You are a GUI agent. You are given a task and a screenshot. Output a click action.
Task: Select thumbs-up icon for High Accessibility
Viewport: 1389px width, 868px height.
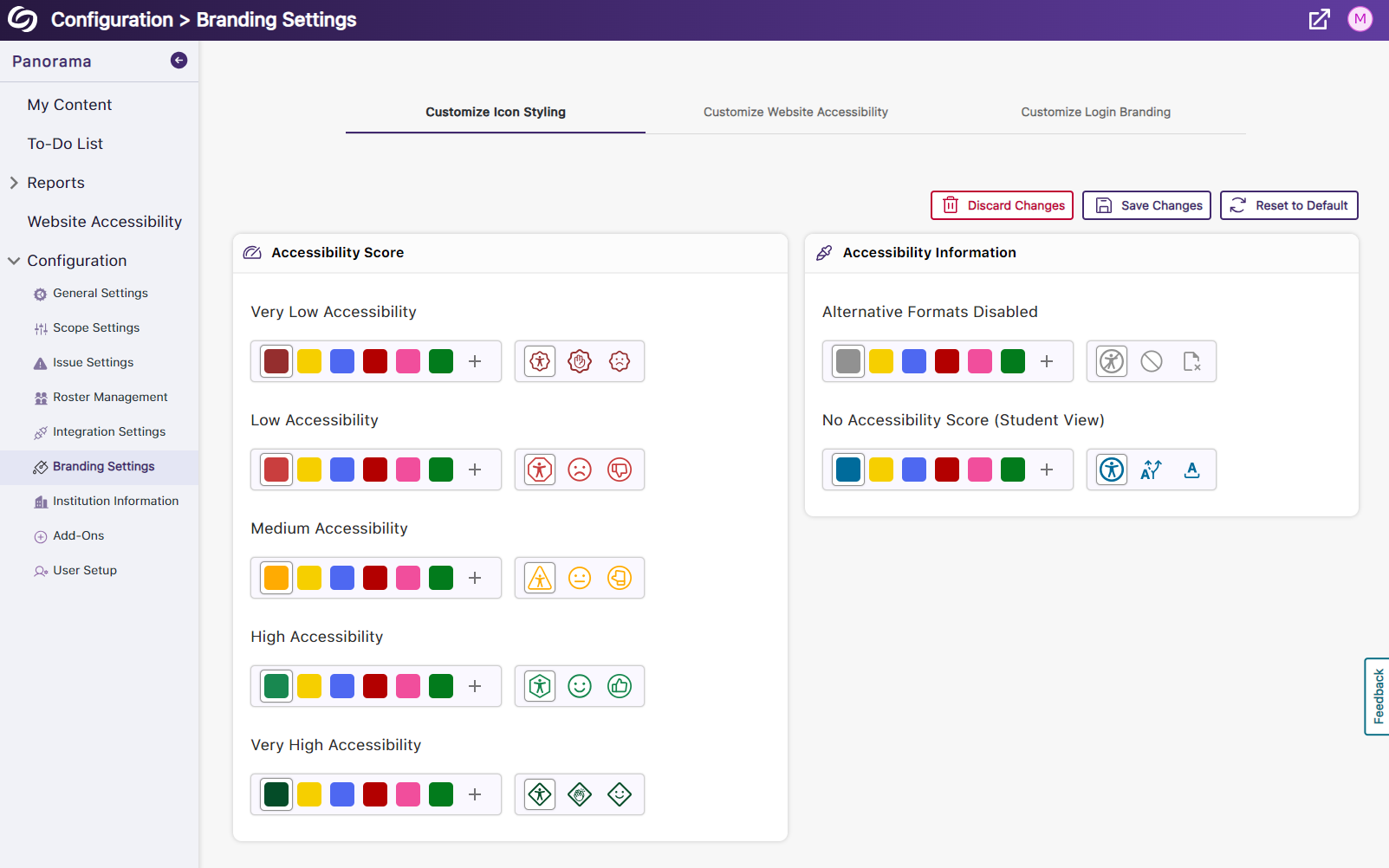coord(620,686)
